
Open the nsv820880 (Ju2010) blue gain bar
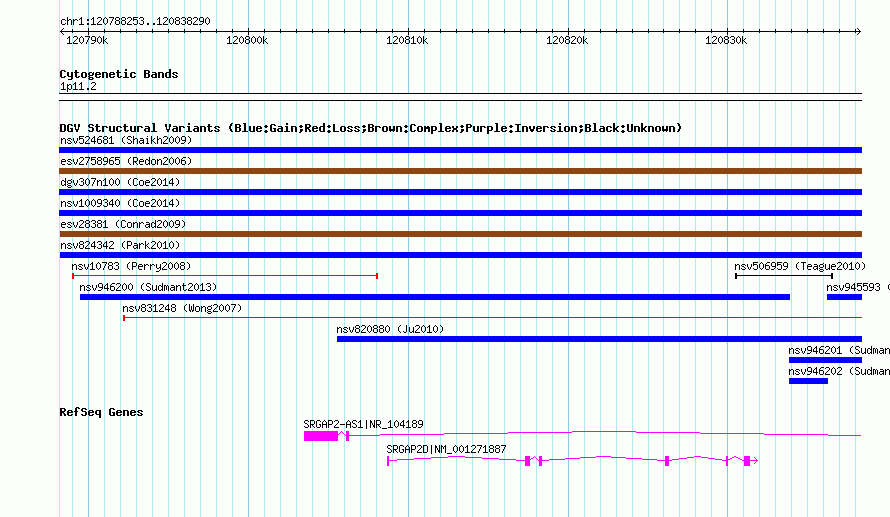coord(599,339)
